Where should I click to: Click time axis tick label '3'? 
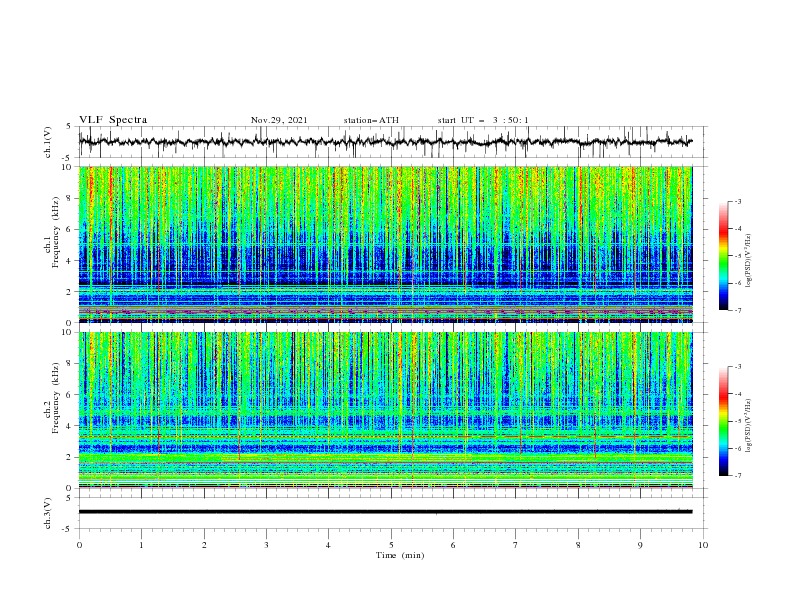[x=266, y=545]
